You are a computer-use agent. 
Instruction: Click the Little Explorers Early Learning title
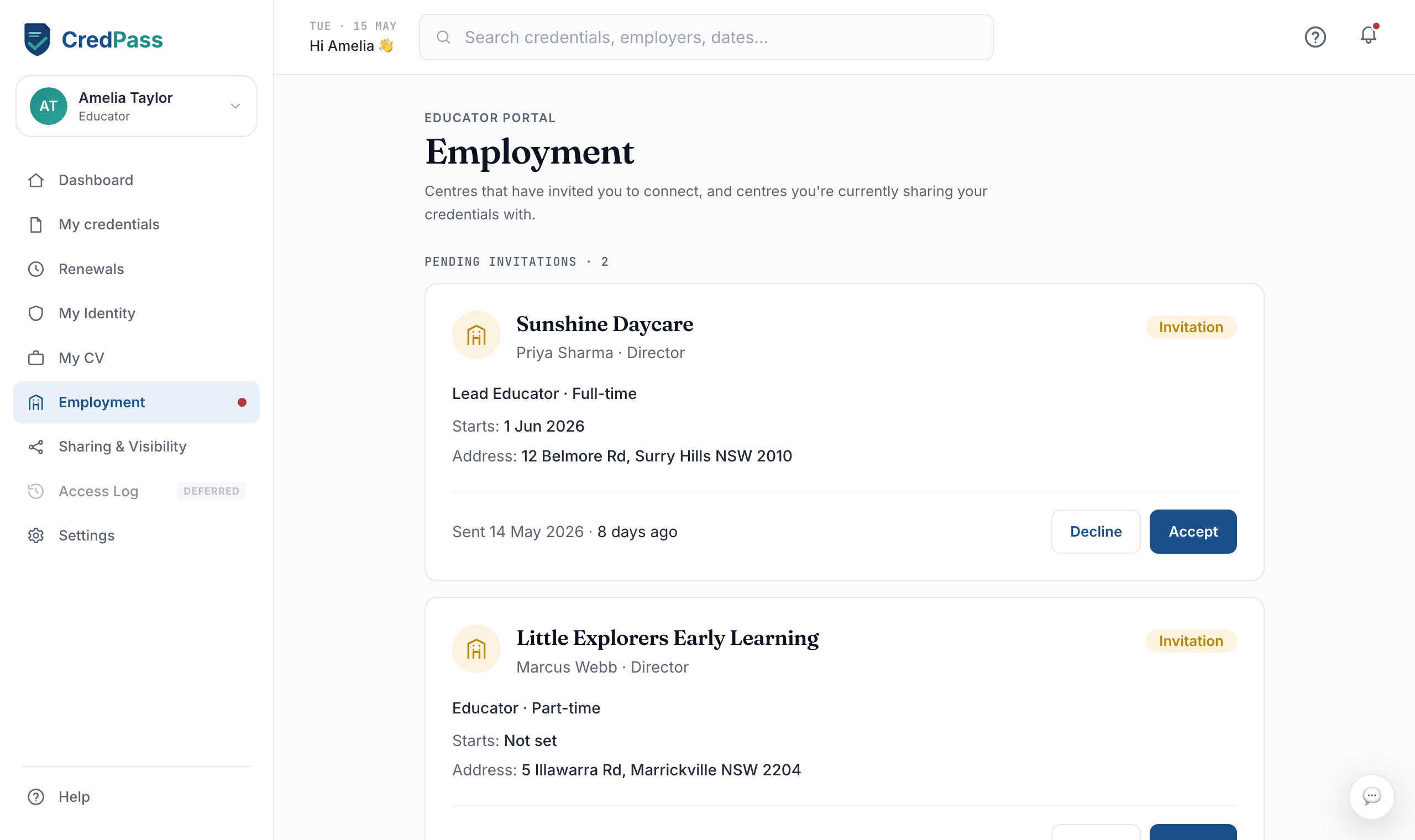[x=668, y=638]
